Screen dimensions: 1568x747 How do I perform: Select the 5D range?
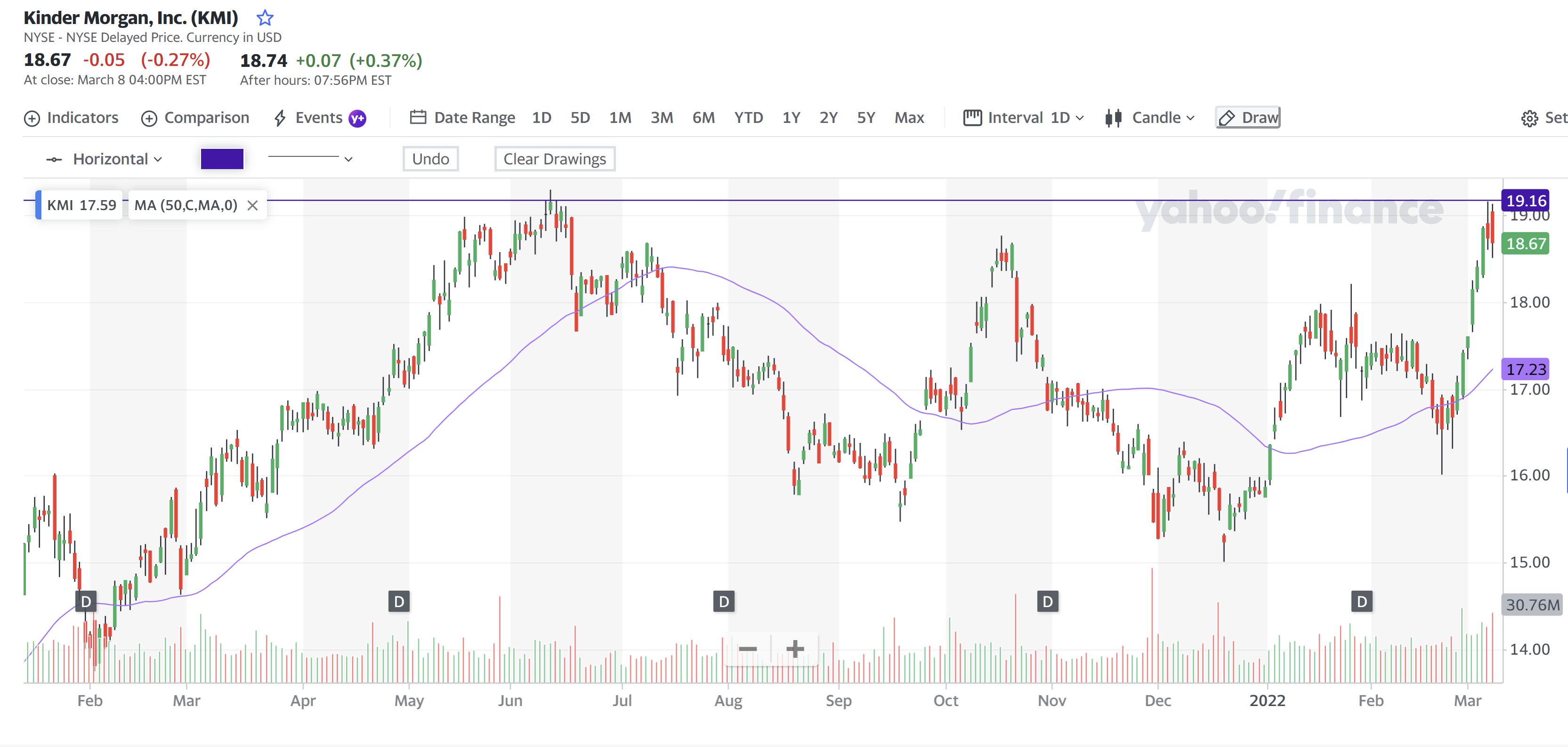pyautogui.click(x=580, y=117)
